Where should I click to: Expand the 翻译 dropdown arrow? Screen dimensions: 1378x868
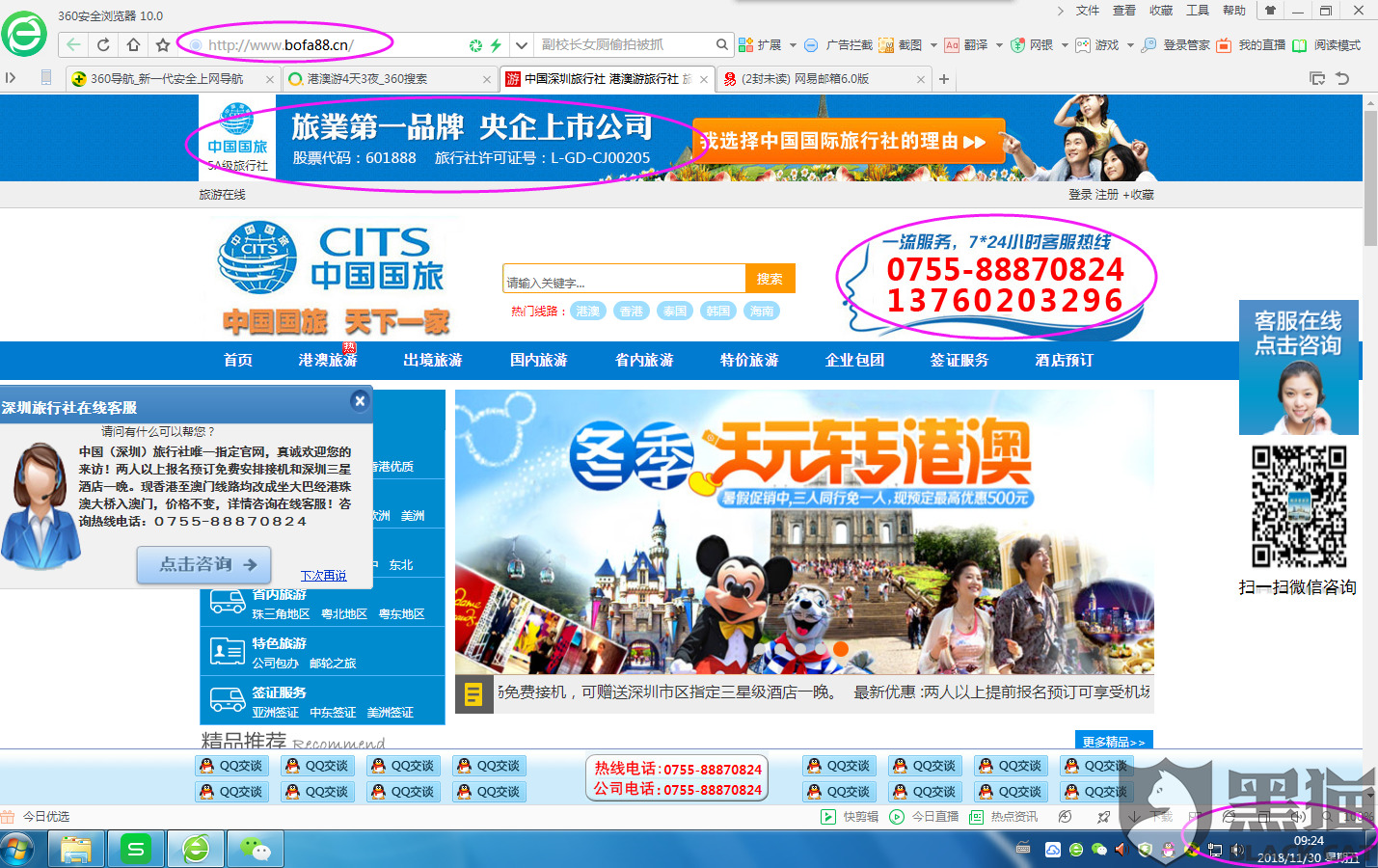999,45
